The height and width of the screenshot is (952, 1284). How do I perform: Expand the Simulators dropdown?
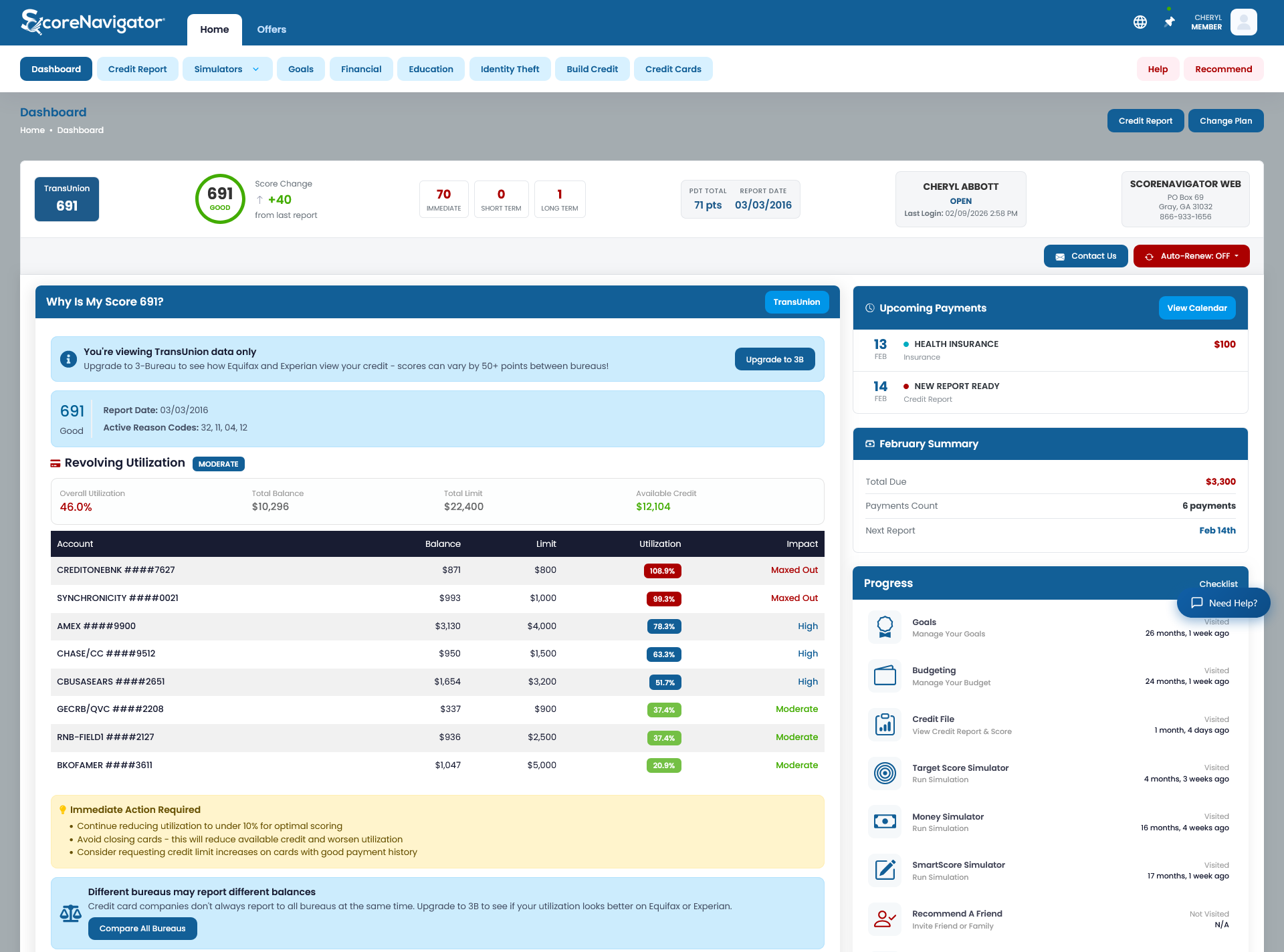[x=227, y=69]
